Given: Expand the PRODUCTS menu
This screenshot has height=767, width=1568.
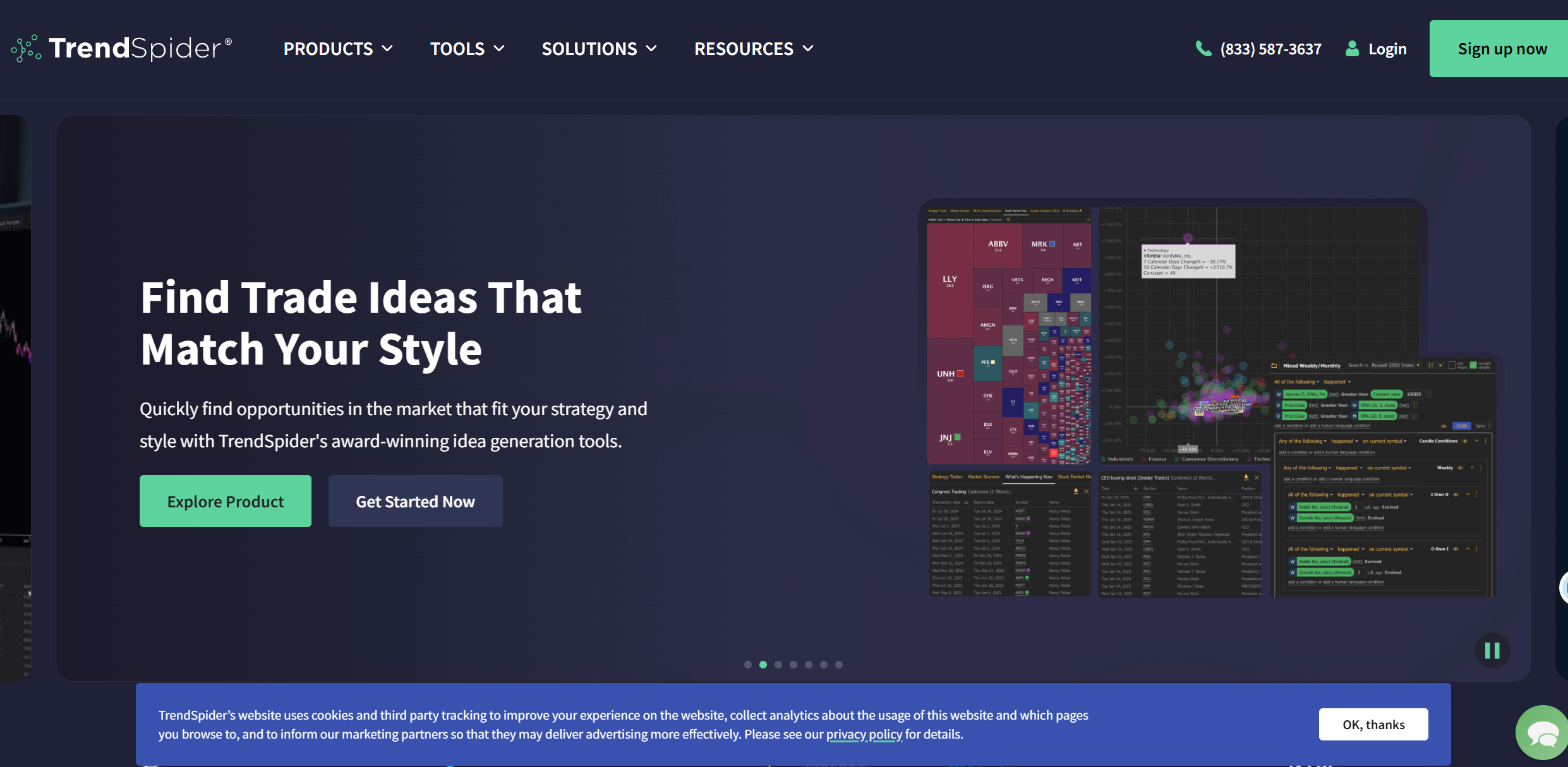Looking at the screenshot, I should point(338,49).
